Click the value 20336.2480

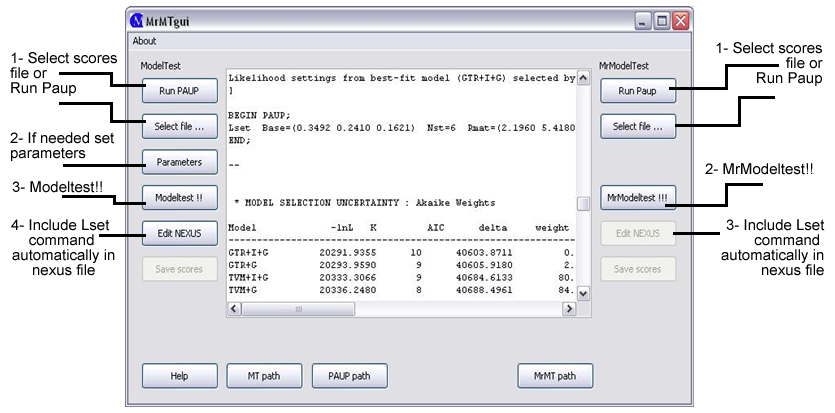coord(348,291)
